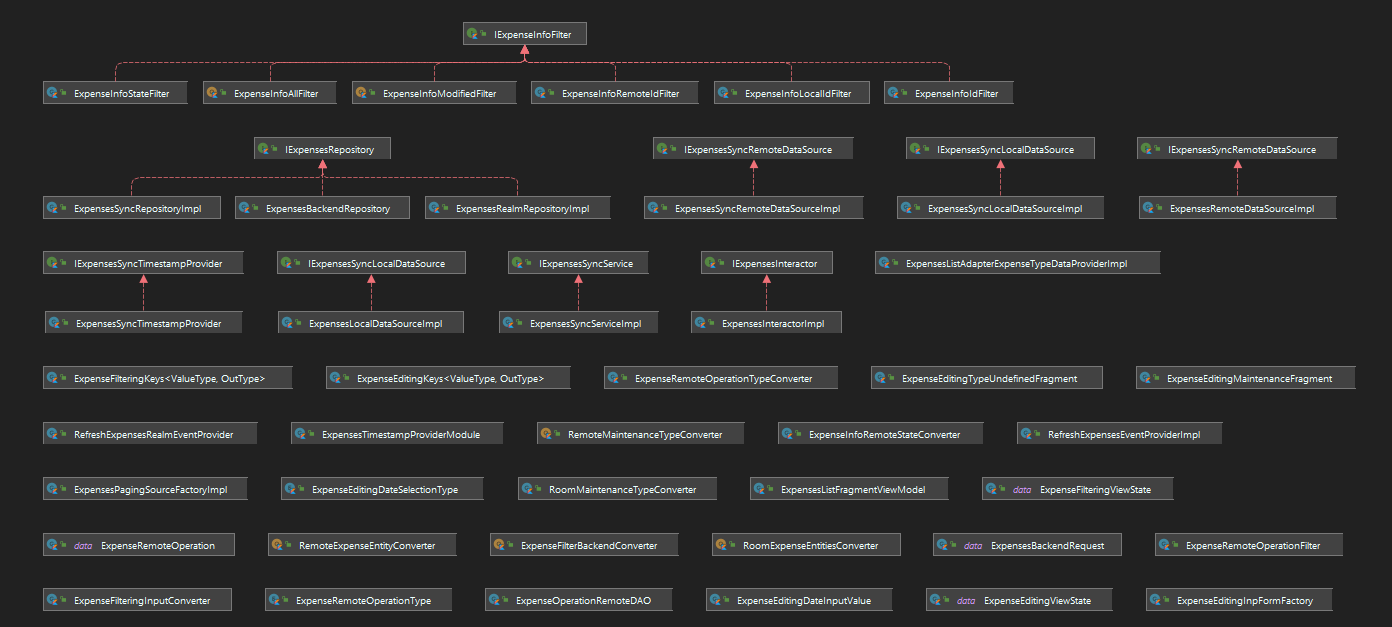Select the class icon of RemoteExpenseEntityConverter
The width and height of the screenshot is (1392, 627).
tap(277, 544)
